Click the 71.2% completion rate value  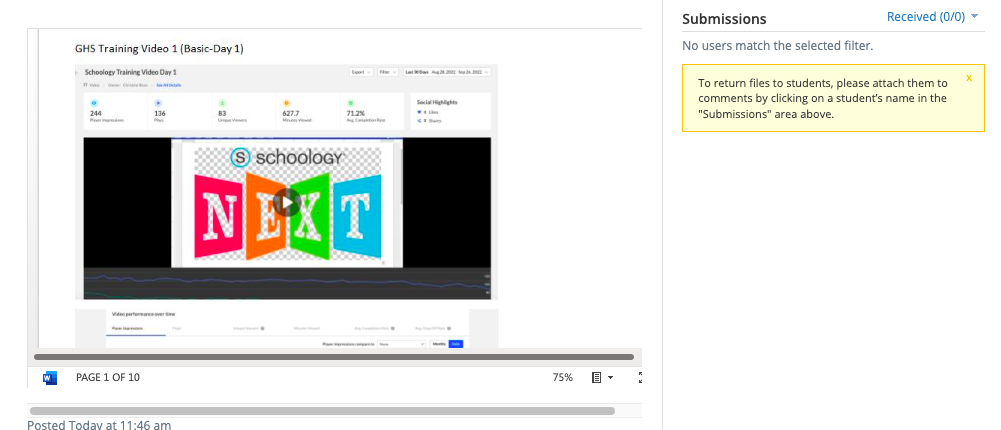tap(356, 114)
